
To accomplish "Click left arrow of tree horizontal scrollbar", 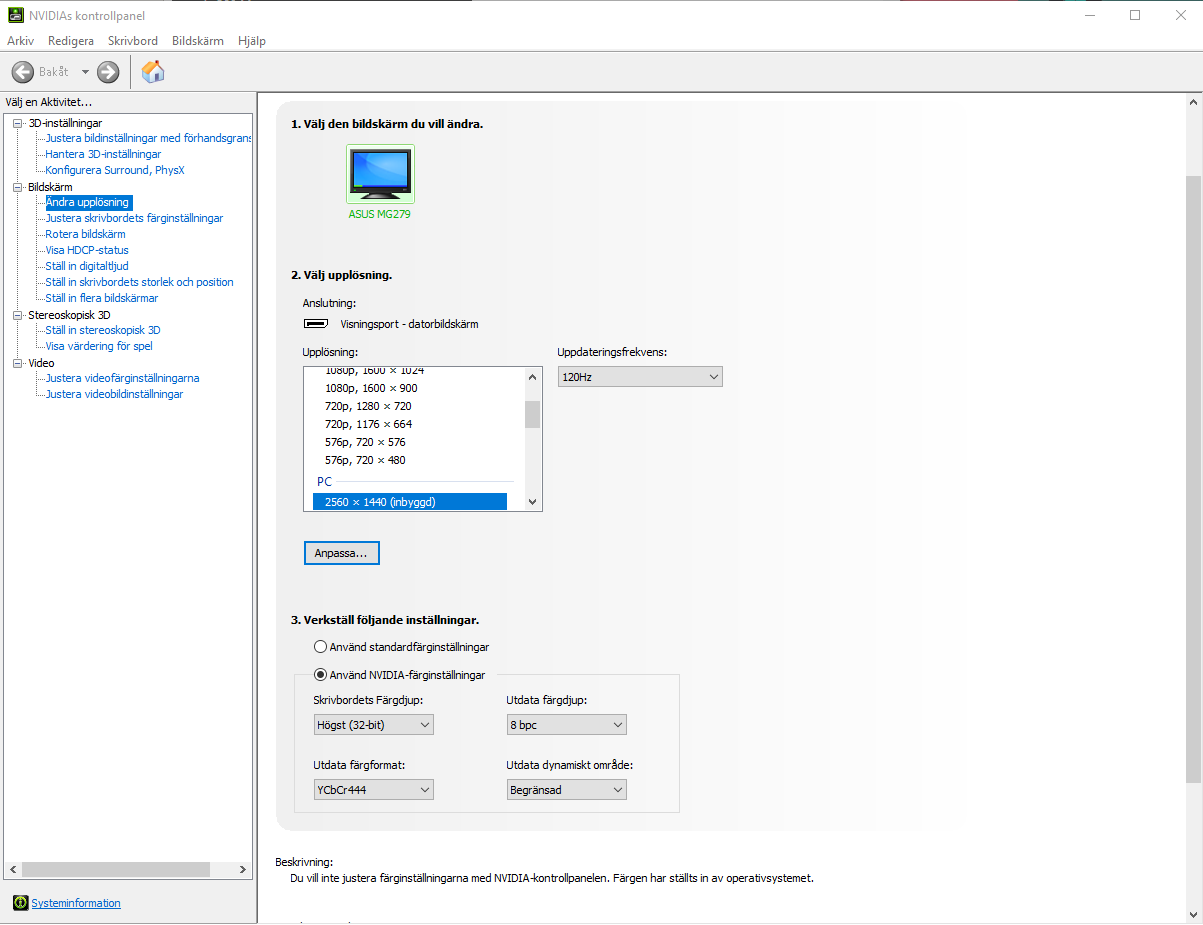I will (12, 870).
